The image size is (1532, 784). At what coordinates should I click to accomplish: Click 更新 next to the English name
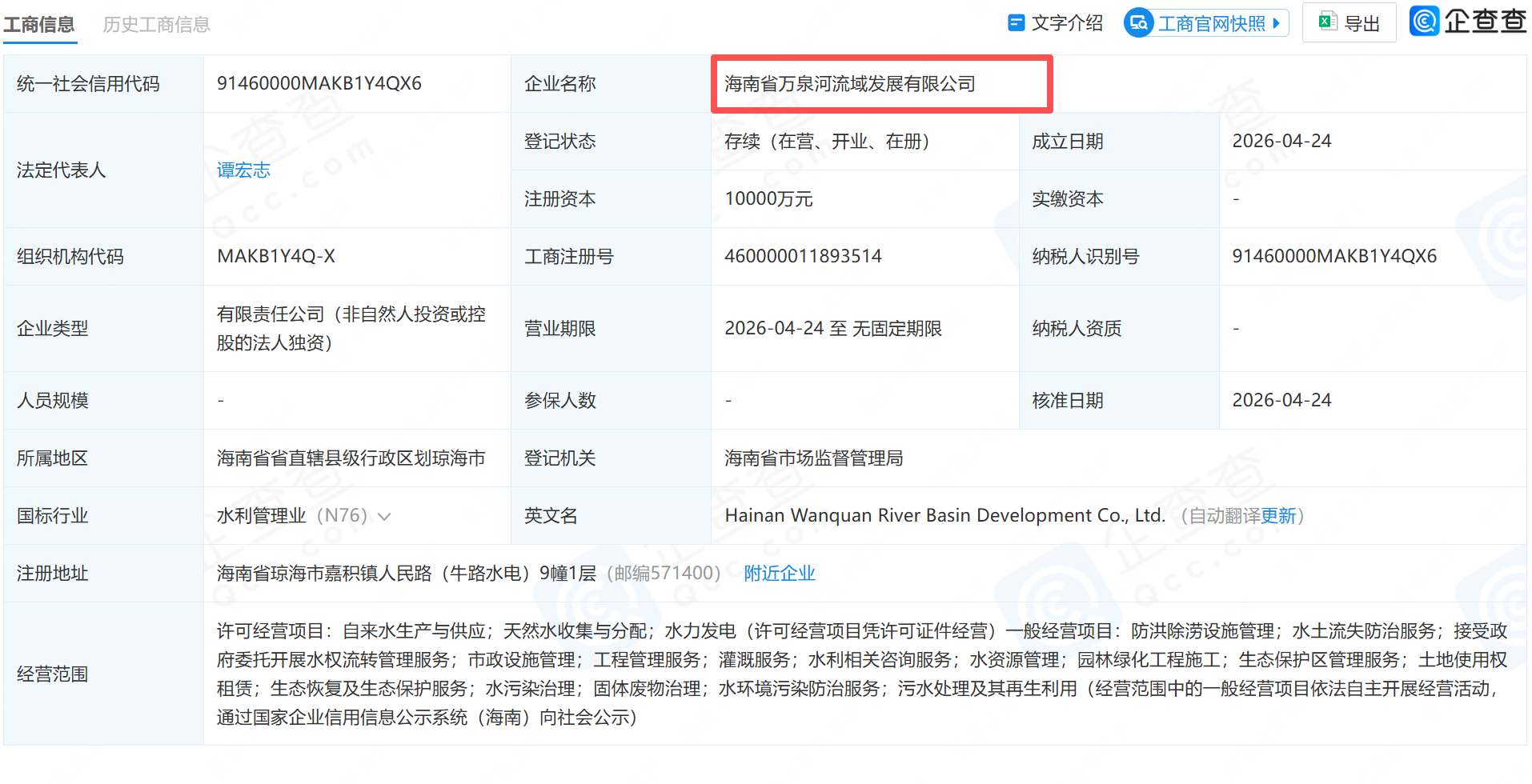1278,516
